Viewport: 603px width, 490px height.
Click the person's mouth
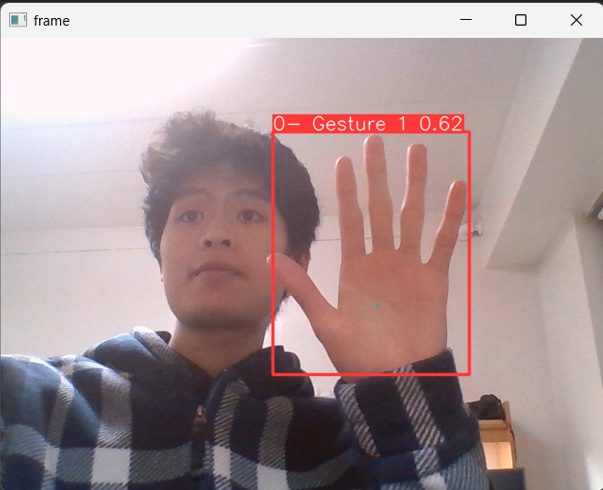pos(212,271)
